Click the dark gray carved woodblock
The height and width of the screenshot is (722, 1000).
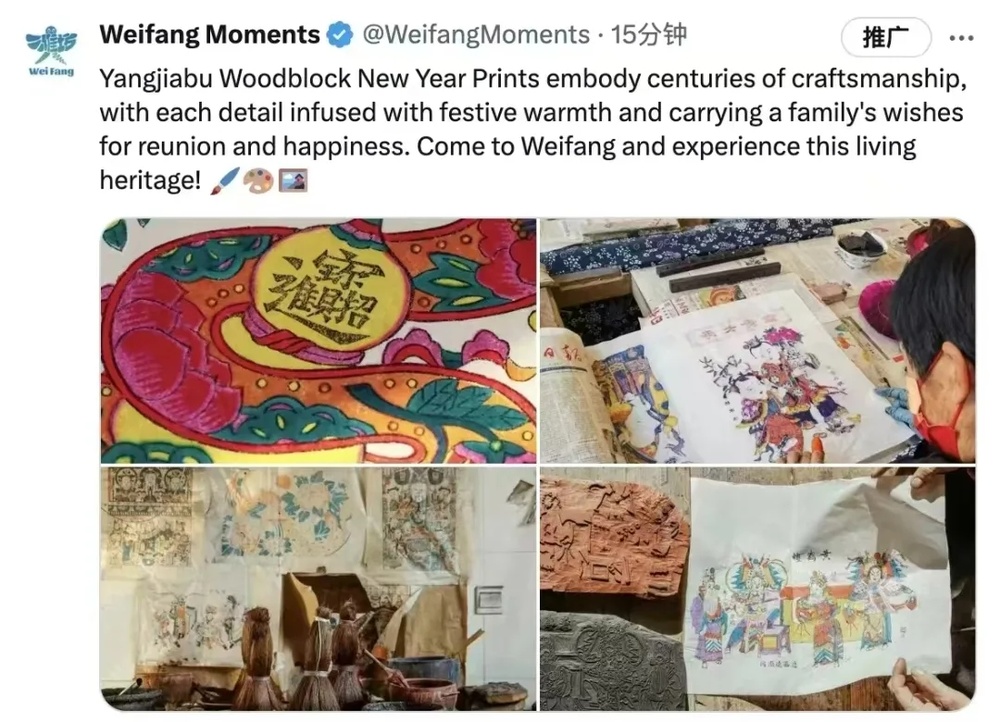point(611,661)
